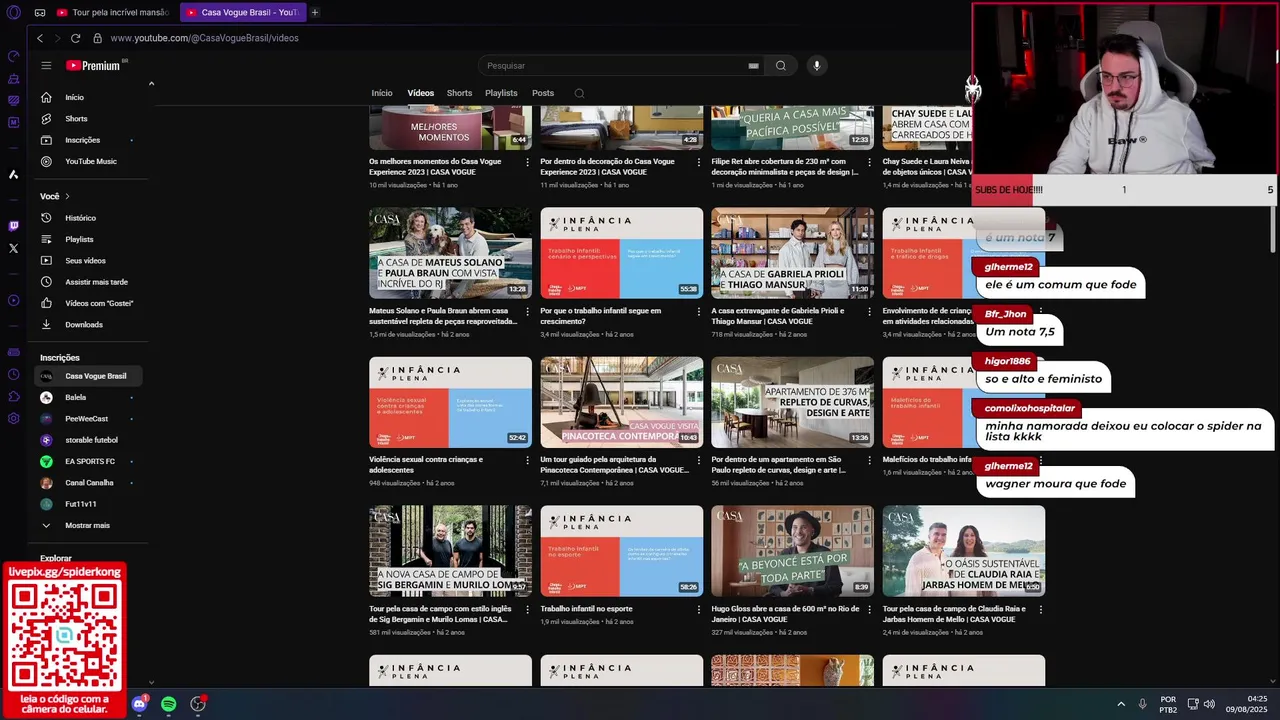Expand the Você section
The height and width of the screenshot is (720, 1280).
point(55,196)
